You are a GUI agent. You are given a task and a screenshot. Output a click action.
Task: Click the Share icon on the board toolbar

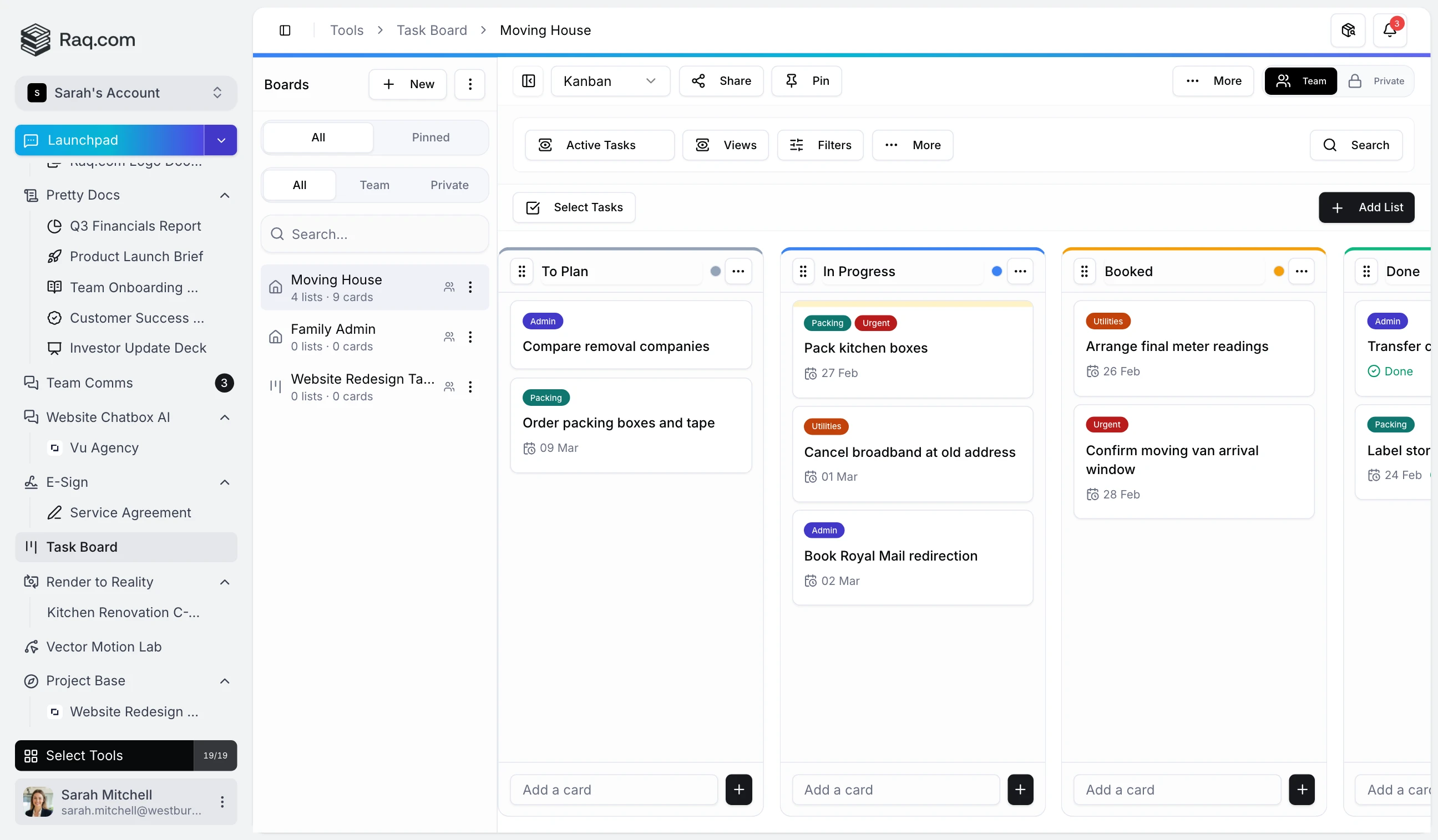pyautogui.click(x=698, y=81)
